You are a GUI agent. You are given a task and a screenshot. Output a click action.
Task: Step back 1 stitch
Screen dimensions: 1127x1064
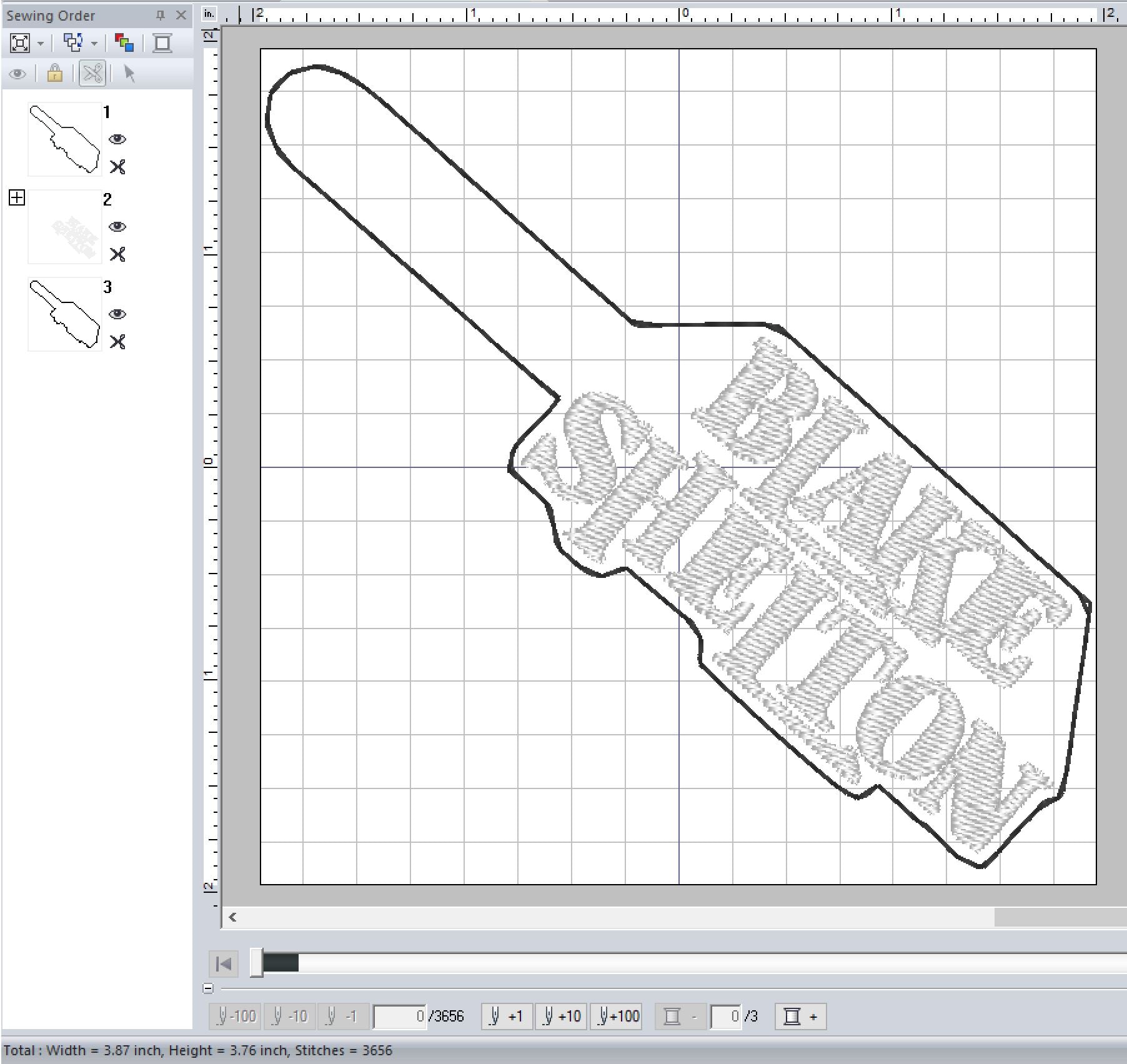pos(343,1017)
